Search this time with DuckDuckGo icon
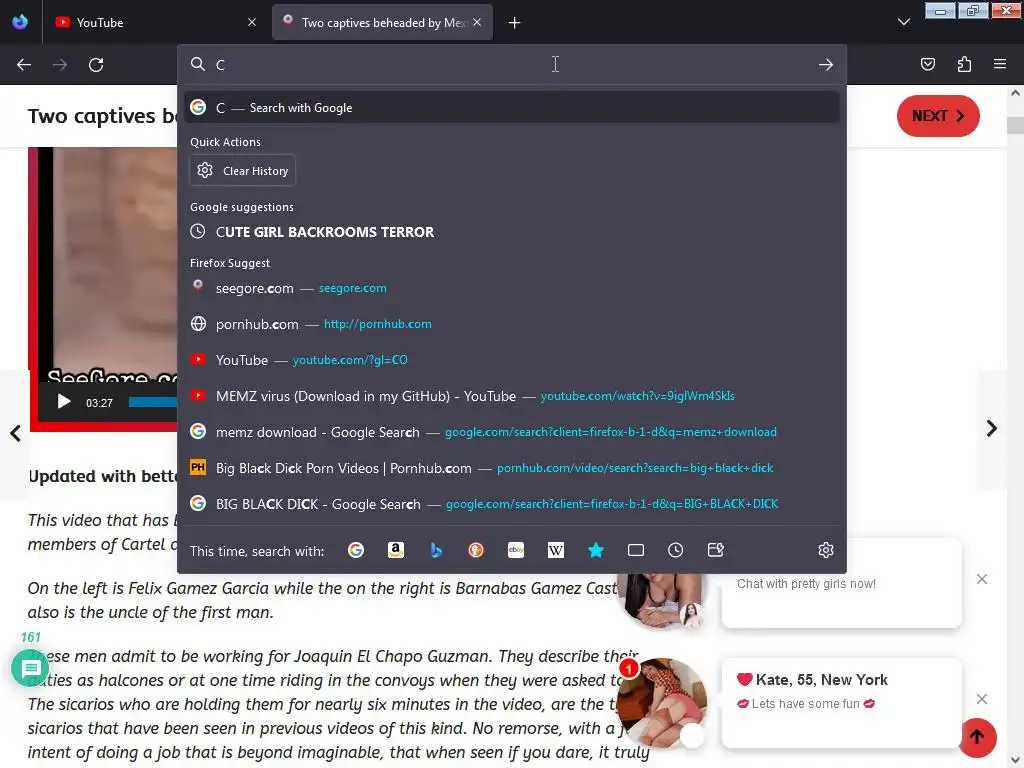 [476, 551]
